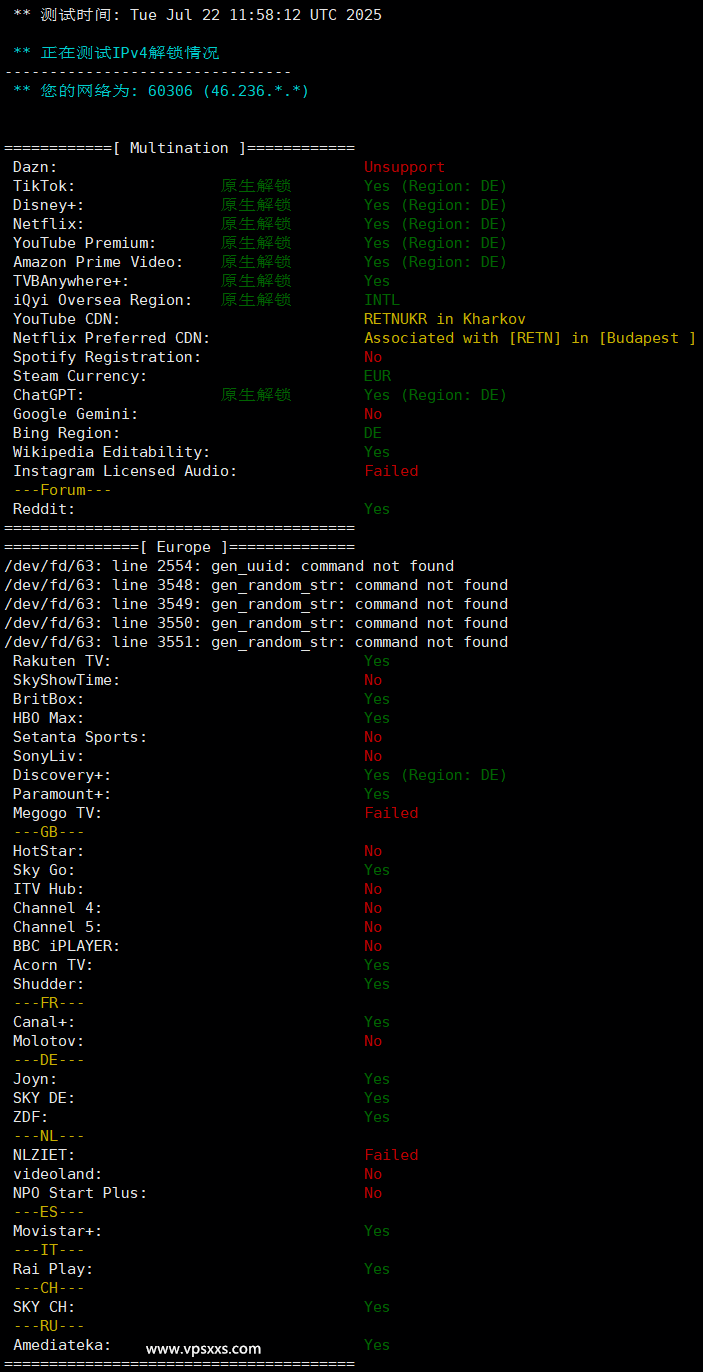
Task: Click the HotStar: label
Action: pyautogui.click(x=49, y=851)
